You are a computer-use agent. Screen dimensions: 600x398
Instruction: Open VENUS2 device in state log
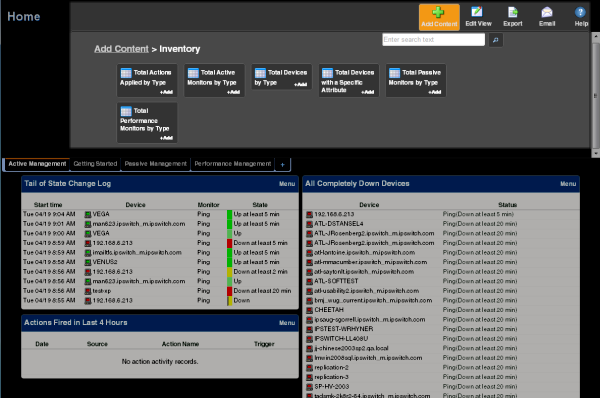[105, 262]
